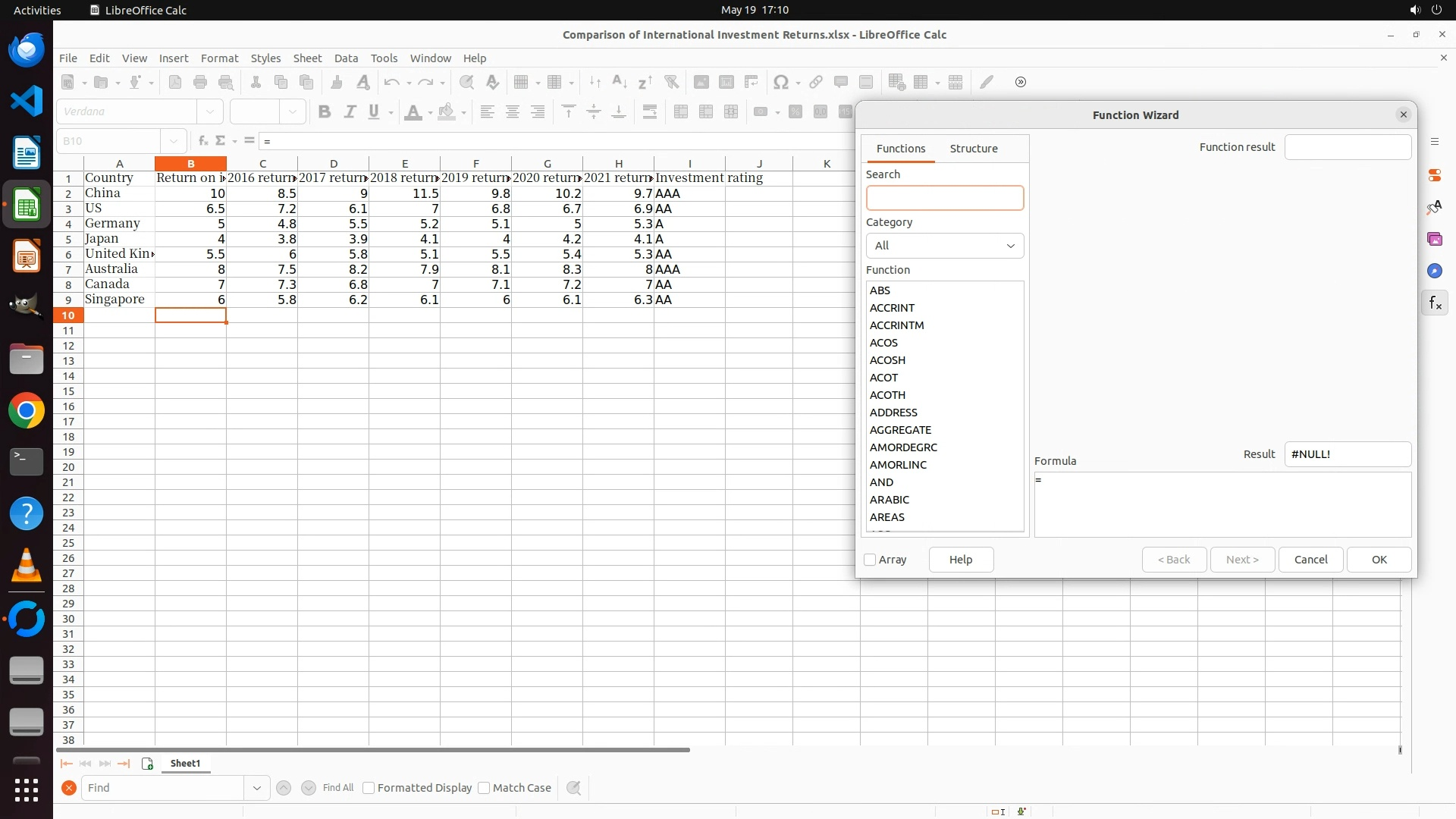Click the Bold formatting icon
This screenshot has height=819, width=1456.
click(325, 112)
